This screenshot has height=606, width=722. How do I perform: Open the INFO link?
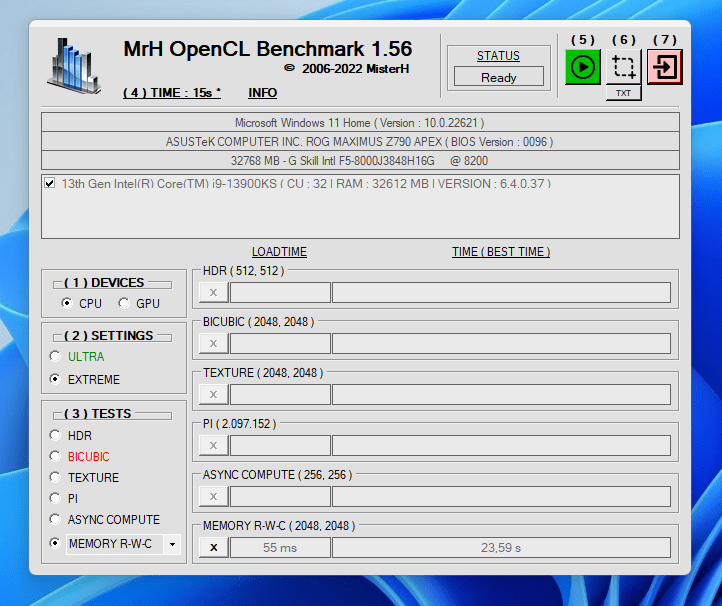point(262,93)
